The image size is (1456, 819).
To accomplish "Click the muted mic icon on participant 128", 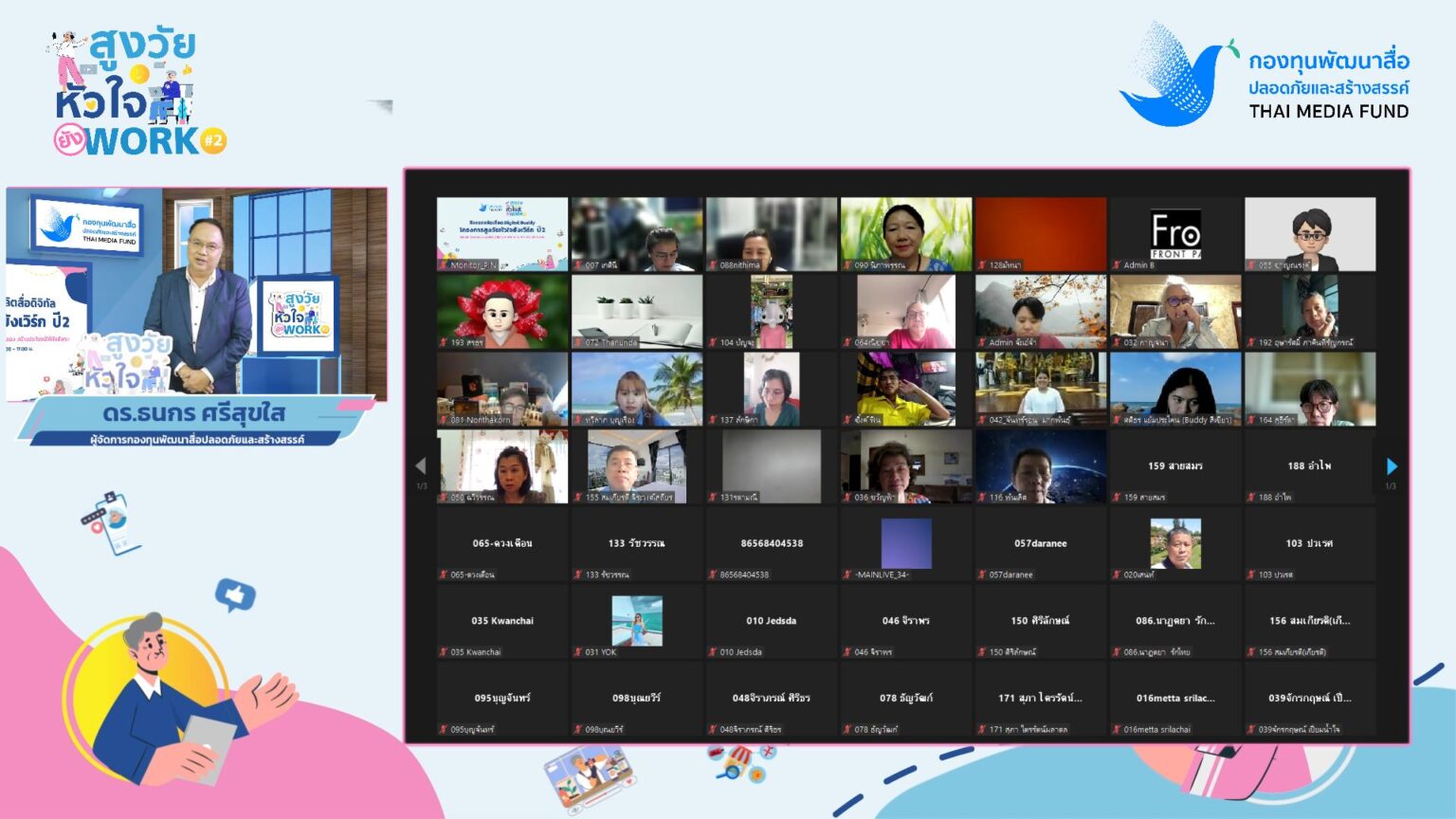I will click(x=981, y=264).
